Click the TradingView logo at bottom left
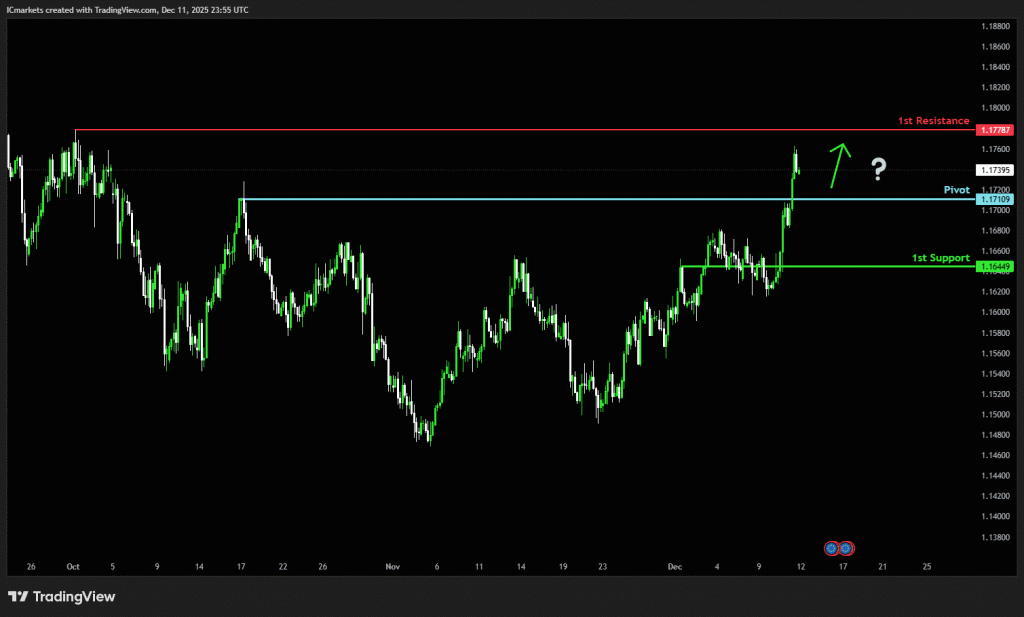 (x=62, y=597)
